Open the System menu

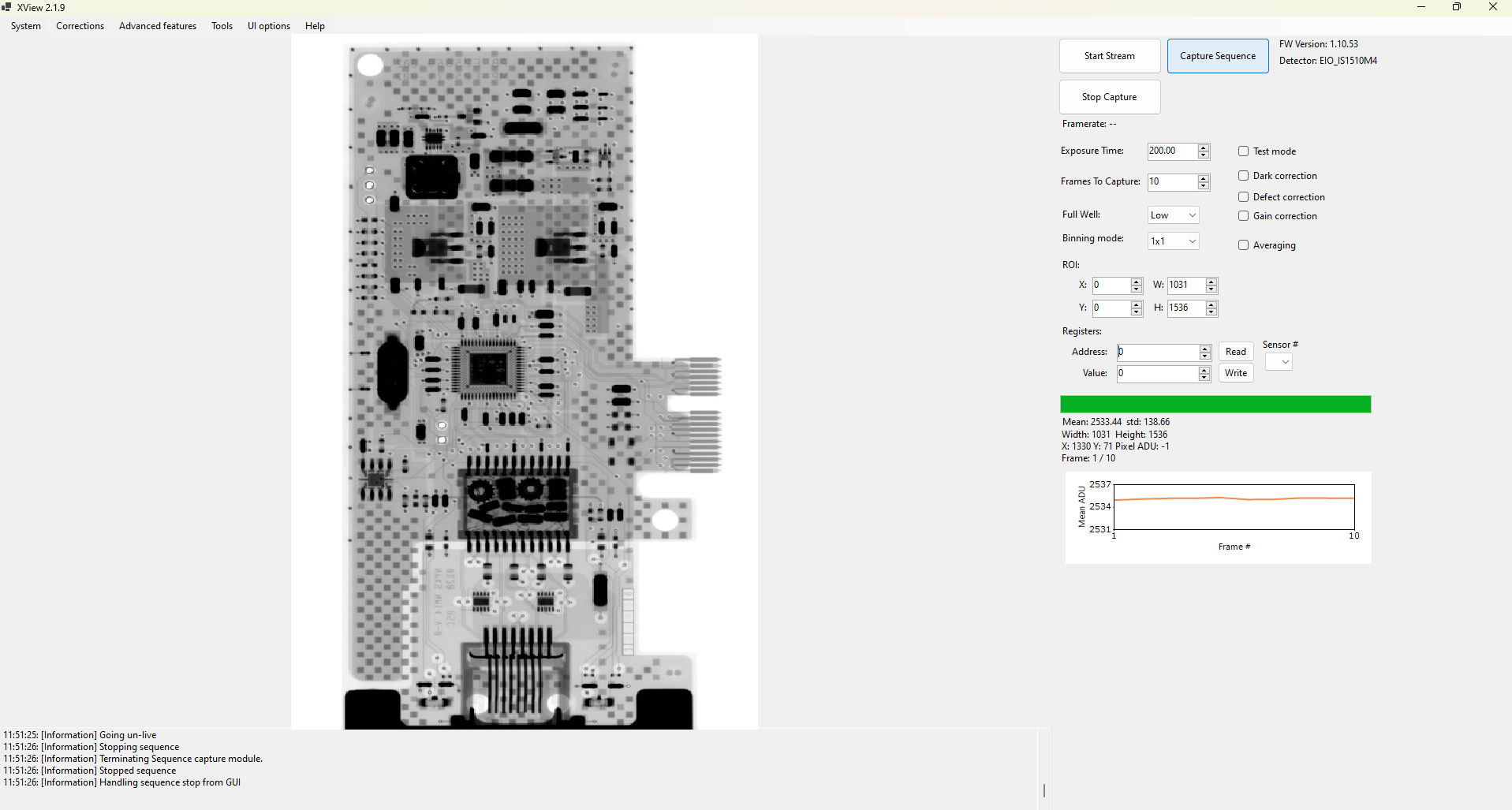point(26,26)
